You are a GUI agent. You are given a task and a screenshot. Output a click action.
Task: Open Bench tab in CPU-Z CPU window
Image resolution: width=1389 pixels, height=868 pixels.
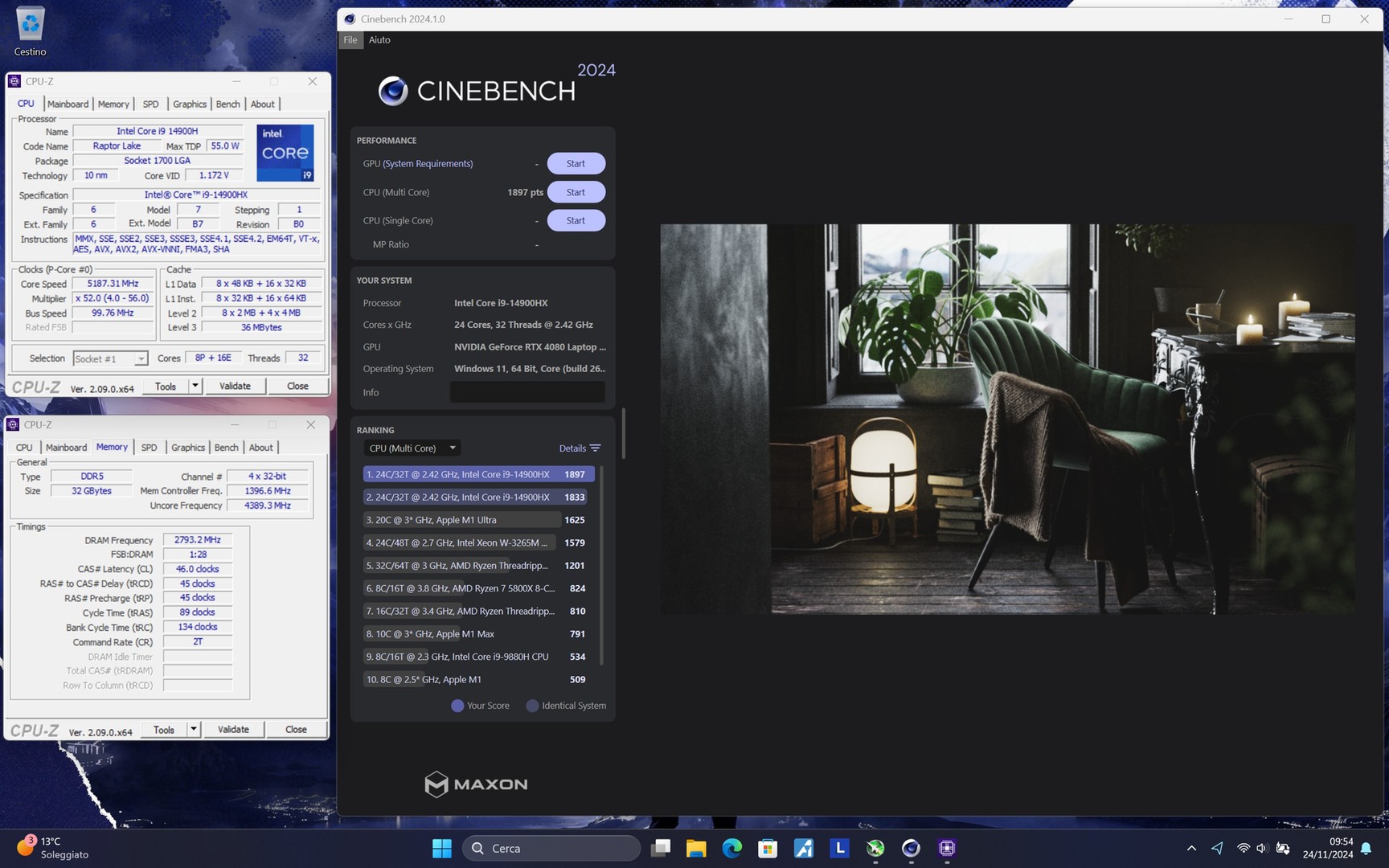(x=227, y=104)
